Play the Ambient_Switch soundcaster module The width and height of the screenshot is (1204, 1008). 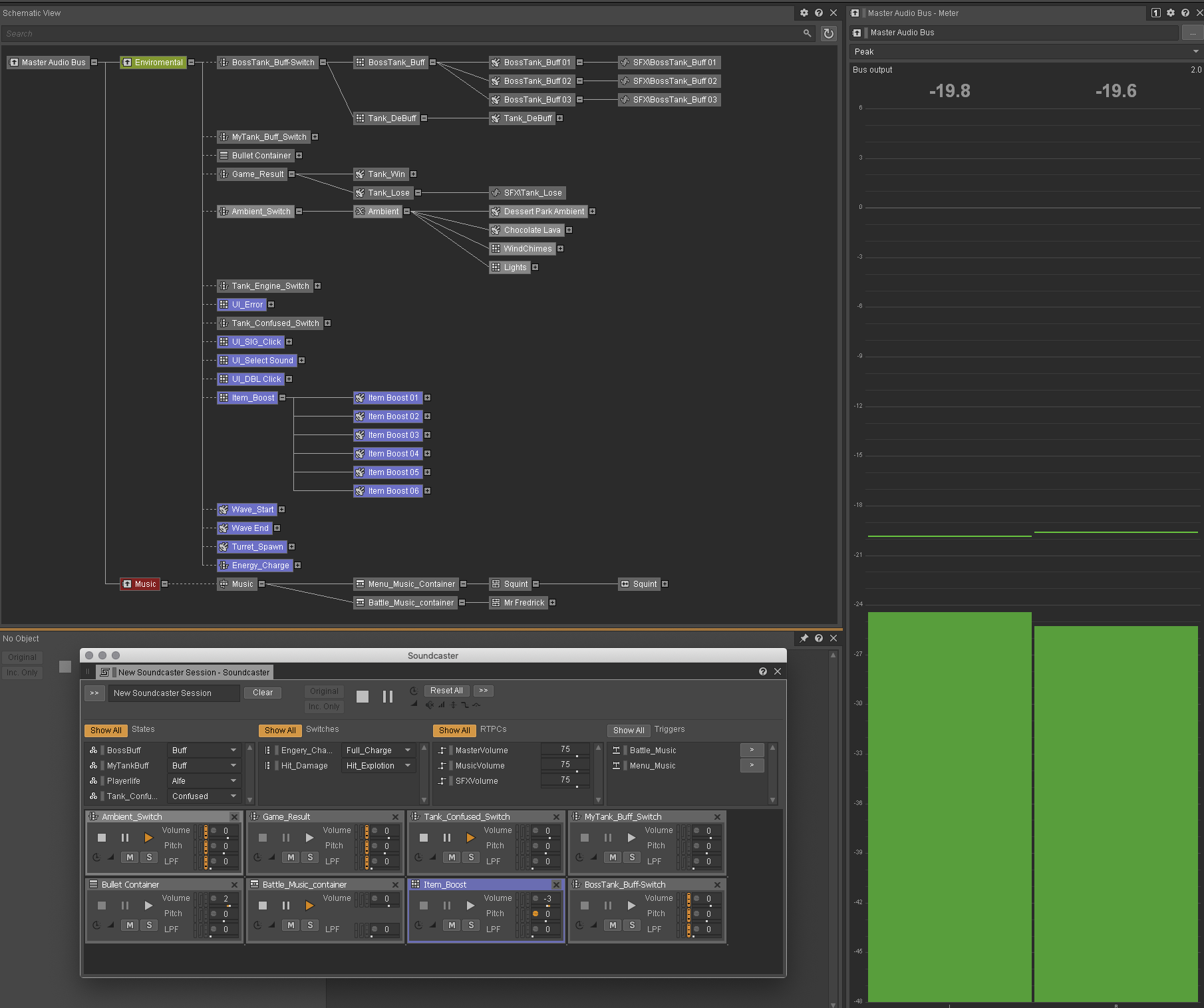point(148,838)
